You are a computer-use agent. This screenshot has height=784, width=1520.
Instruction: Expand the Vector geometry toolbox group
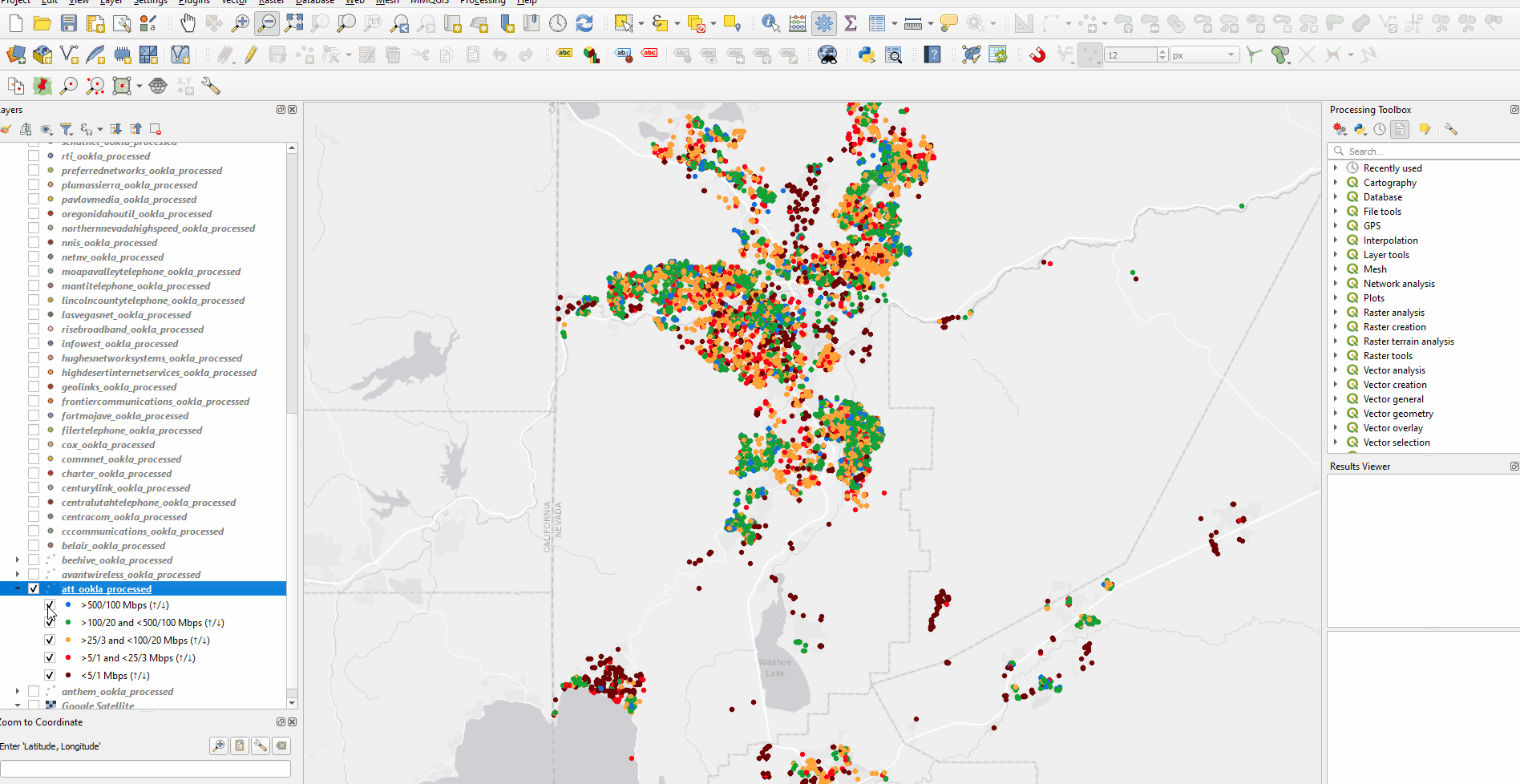coord(1336,414)
